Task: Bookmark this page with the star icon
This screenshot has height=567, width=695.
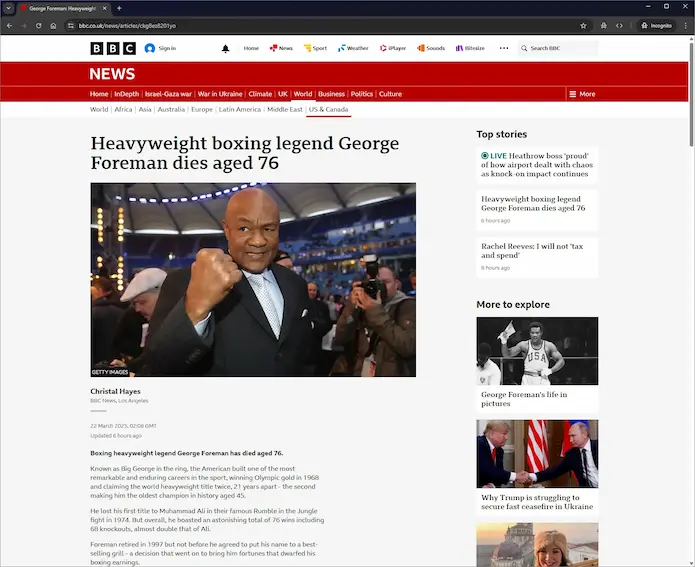Action: pyautogui.click(x=583, y=25)
